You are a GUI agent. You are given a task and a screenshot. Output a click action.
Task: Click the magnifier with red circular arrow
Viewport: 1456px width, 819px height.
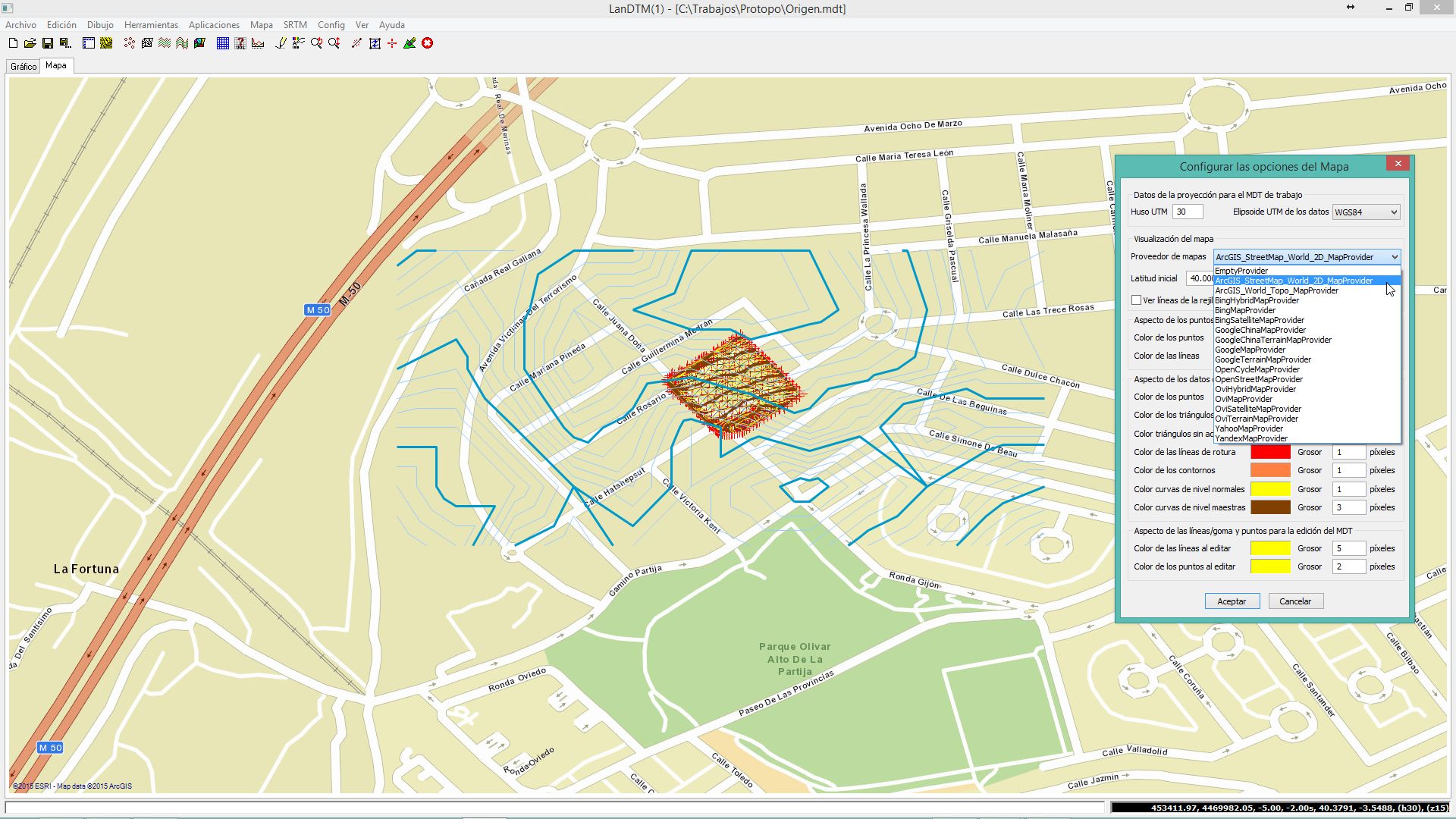316,43
